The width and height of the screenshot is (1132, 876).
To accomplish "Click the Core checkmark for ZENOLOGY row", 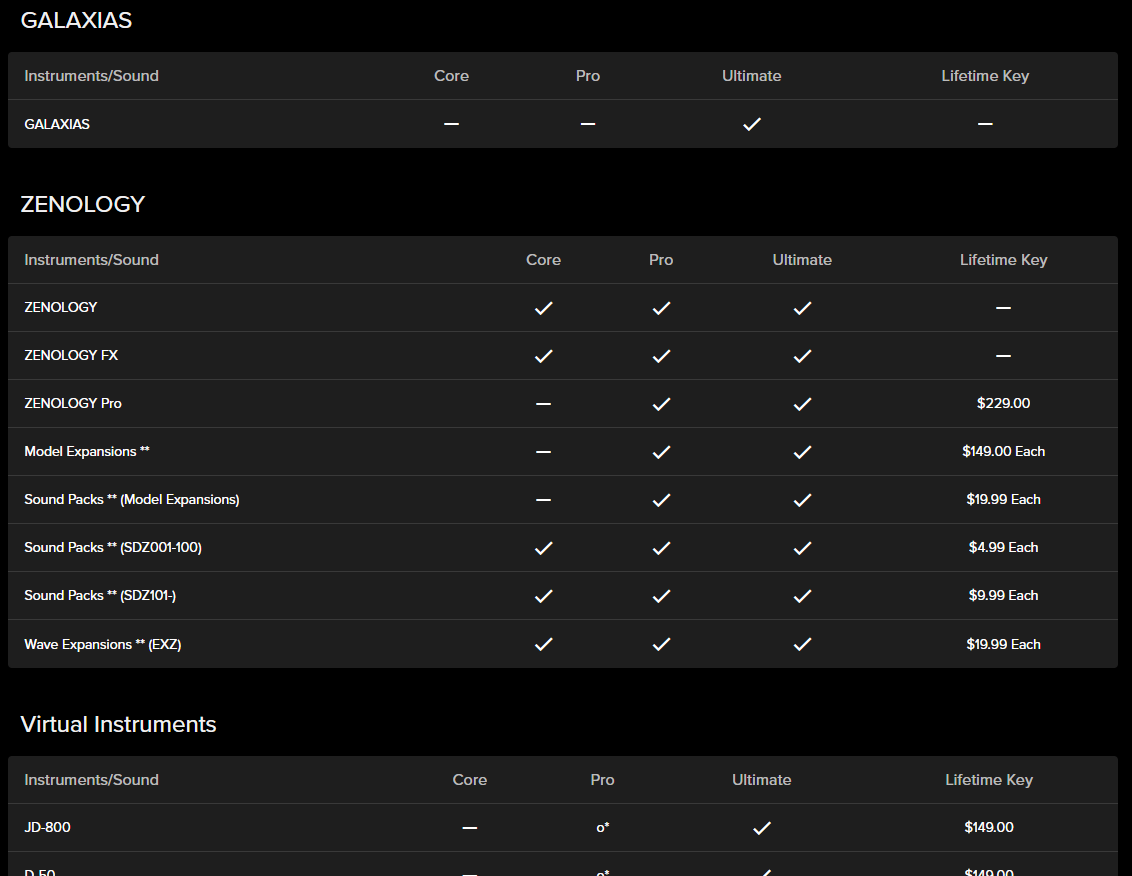I will click(544, 308).
